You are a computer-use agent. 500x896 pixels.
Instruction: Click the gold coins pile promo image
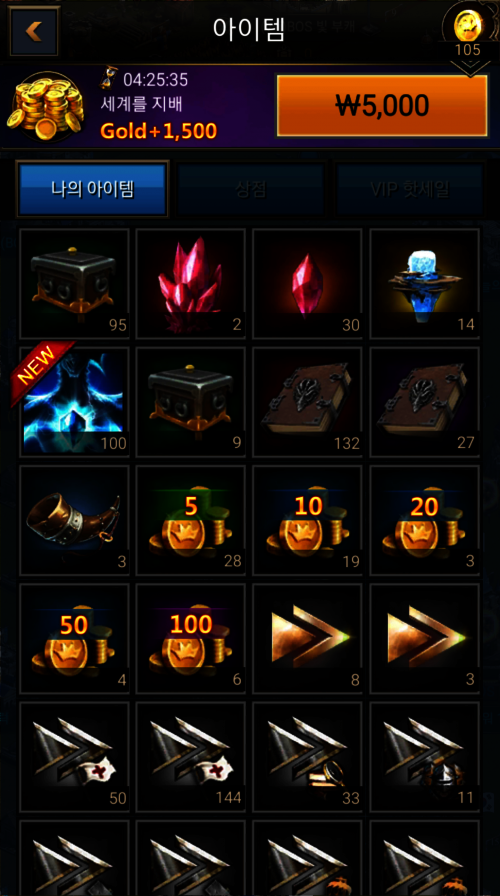(46, 107)
